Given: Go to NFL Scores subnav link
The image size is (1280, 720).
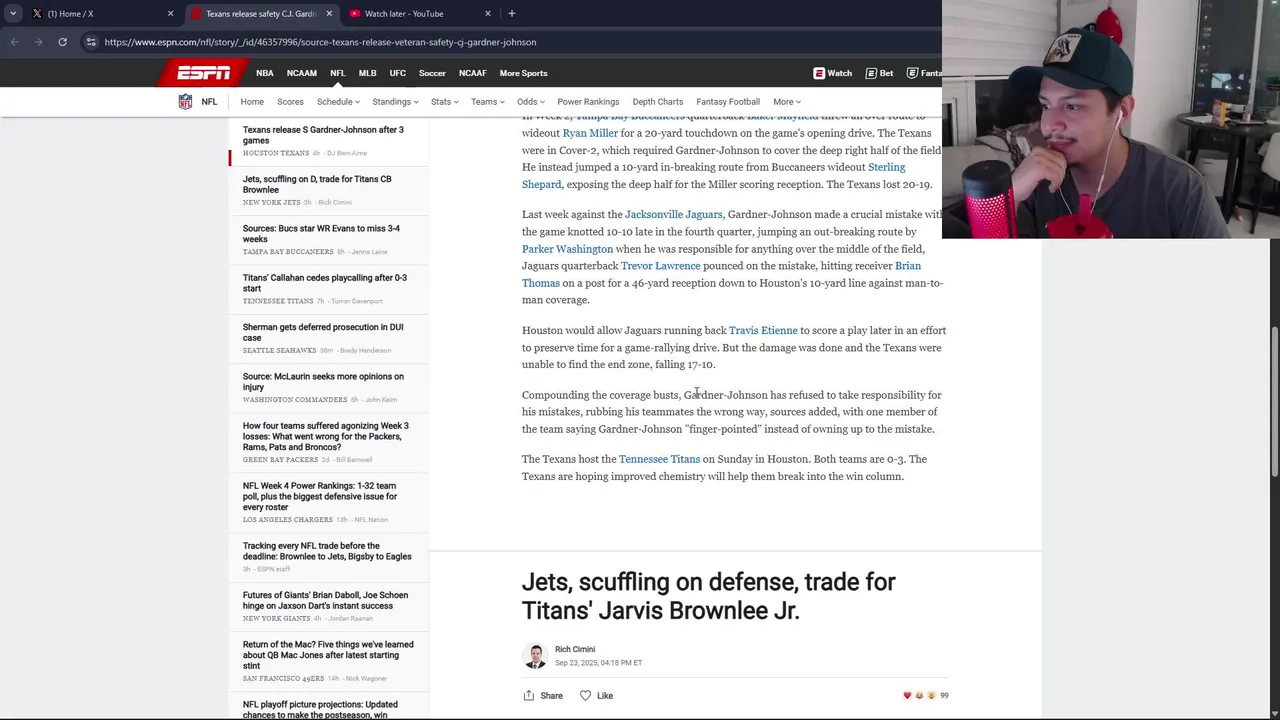Looking at the screenshot, I should click(x=290, y=102).
